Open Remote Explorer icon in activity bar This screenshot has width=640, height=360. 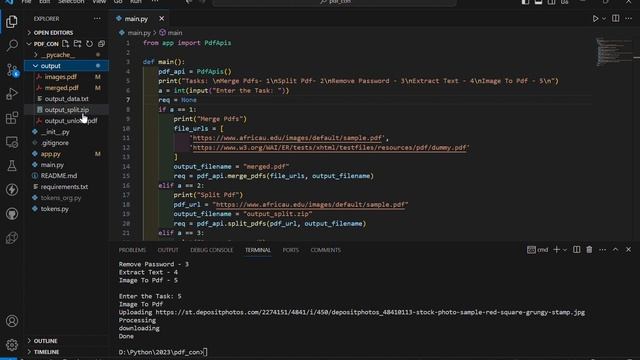(x=12, y=142)
